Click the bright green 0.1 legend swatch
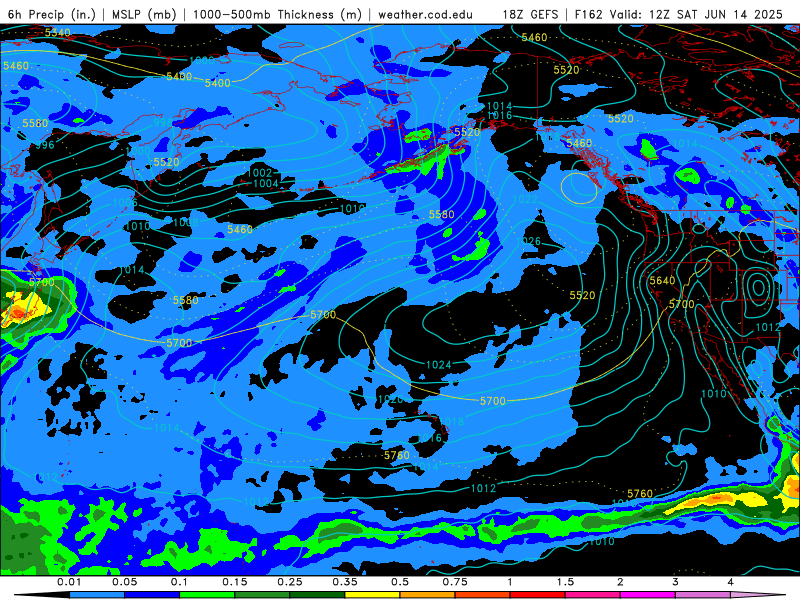The height and width of the screenshot is (600, 800). tap(207, 595)
